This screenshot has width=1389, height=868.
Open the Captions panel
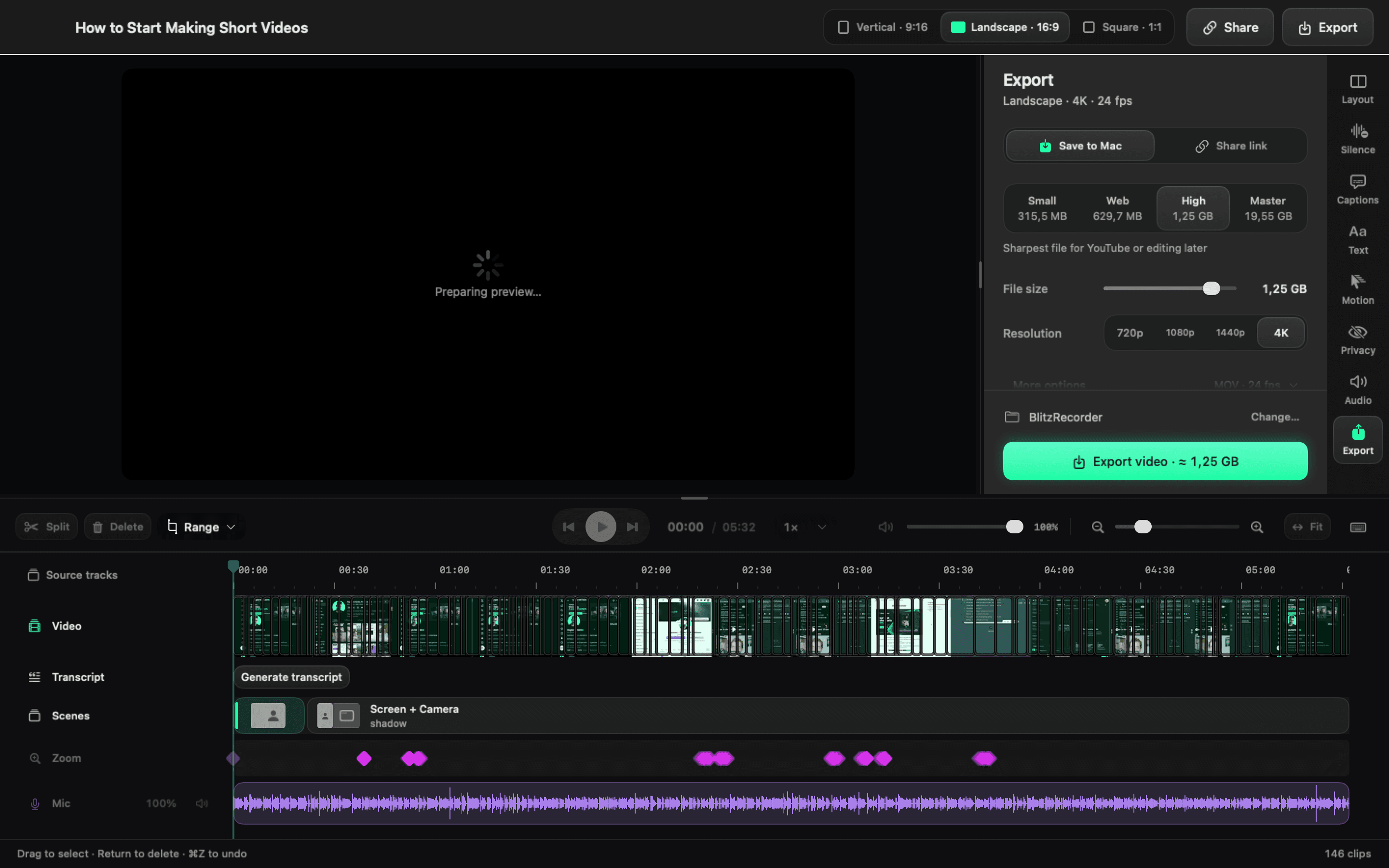pos(1358,190)
